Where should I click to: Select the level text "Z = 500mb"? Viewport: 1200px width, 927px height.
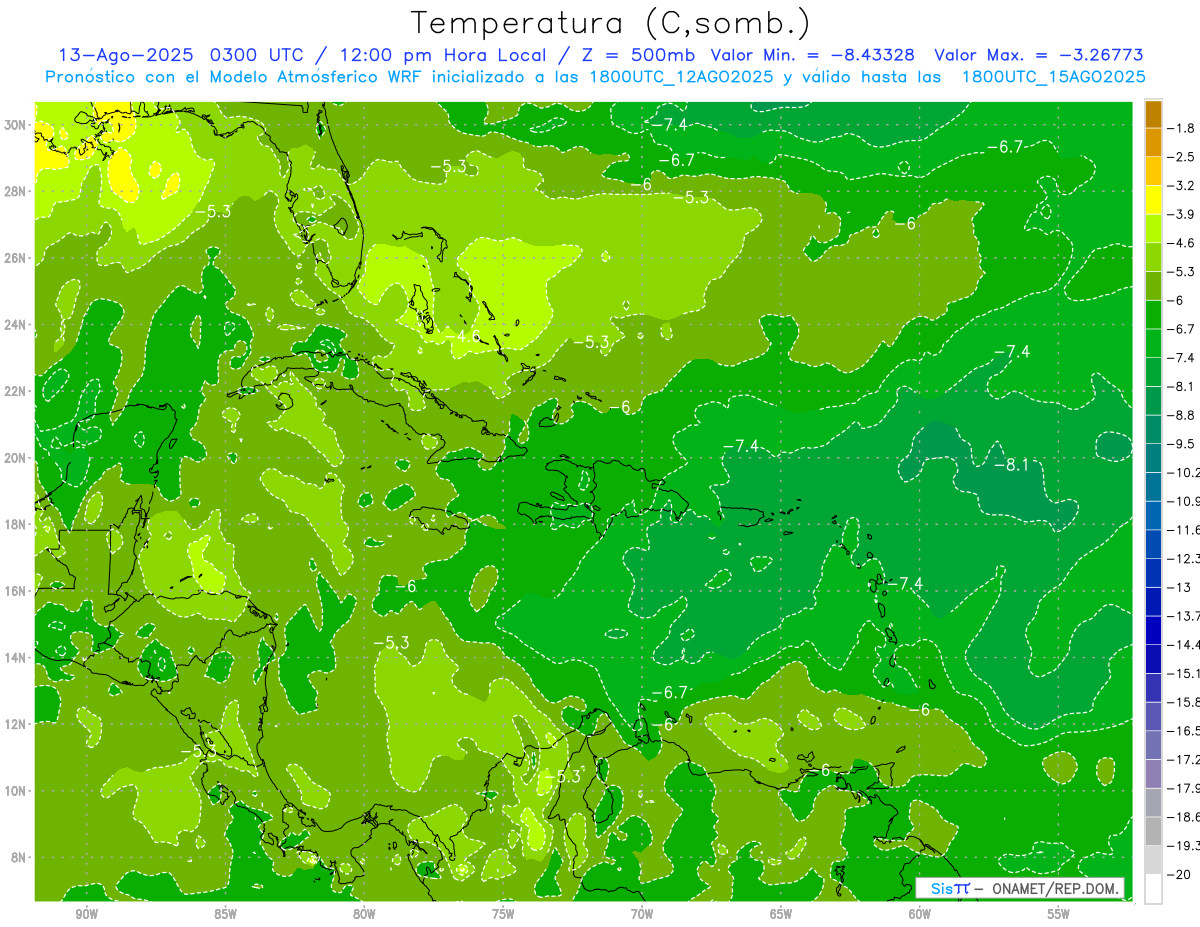639,56
